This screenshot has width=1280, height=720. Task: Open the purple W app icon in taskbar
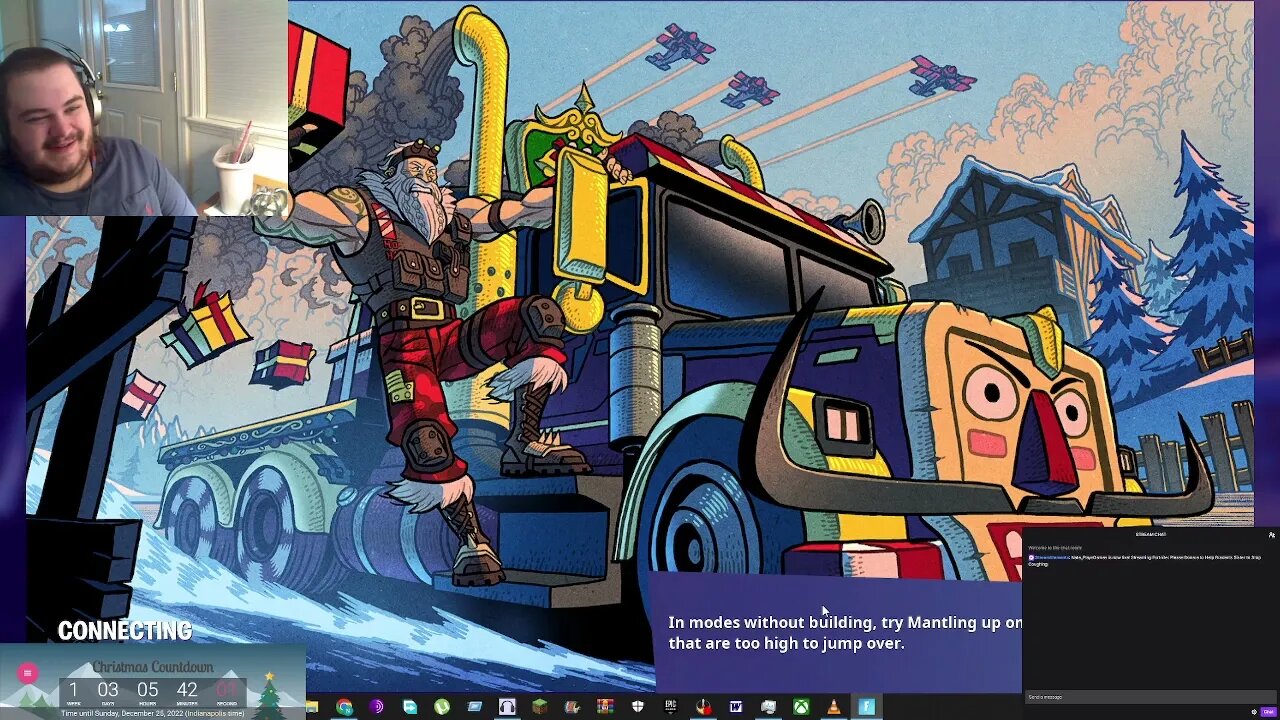736,707
